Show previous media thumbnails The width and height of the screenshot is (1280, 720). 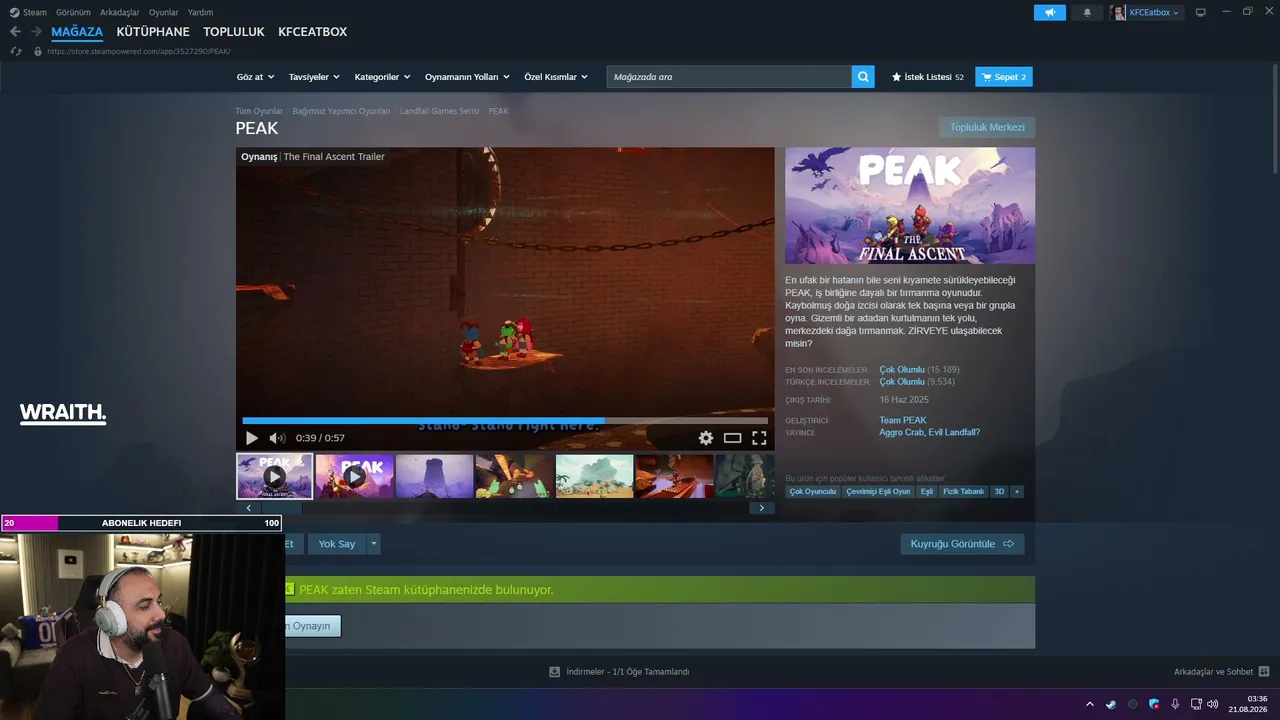pos(248,508)
